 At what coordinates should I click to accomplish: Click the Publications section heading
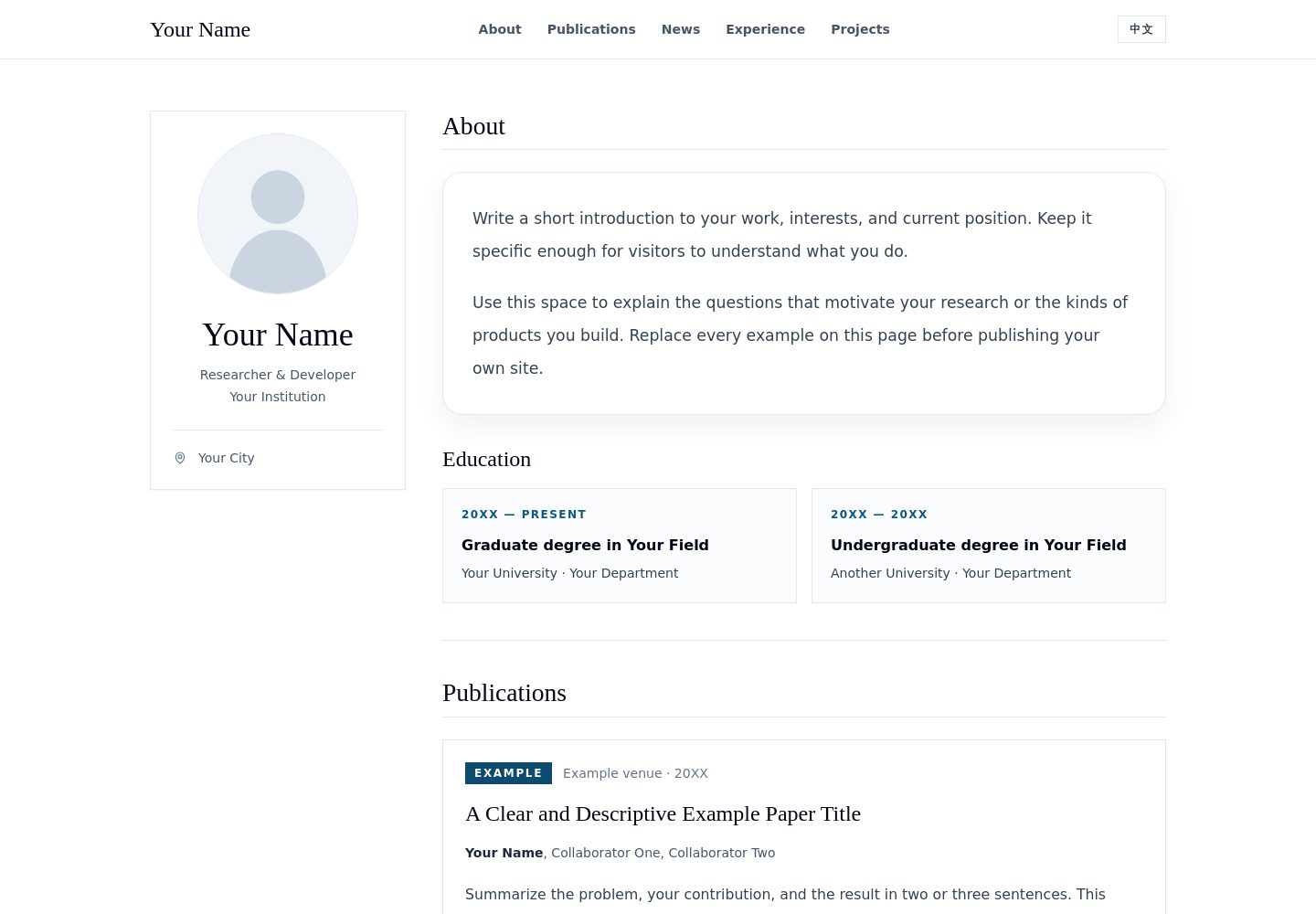[x=504, y=693]
